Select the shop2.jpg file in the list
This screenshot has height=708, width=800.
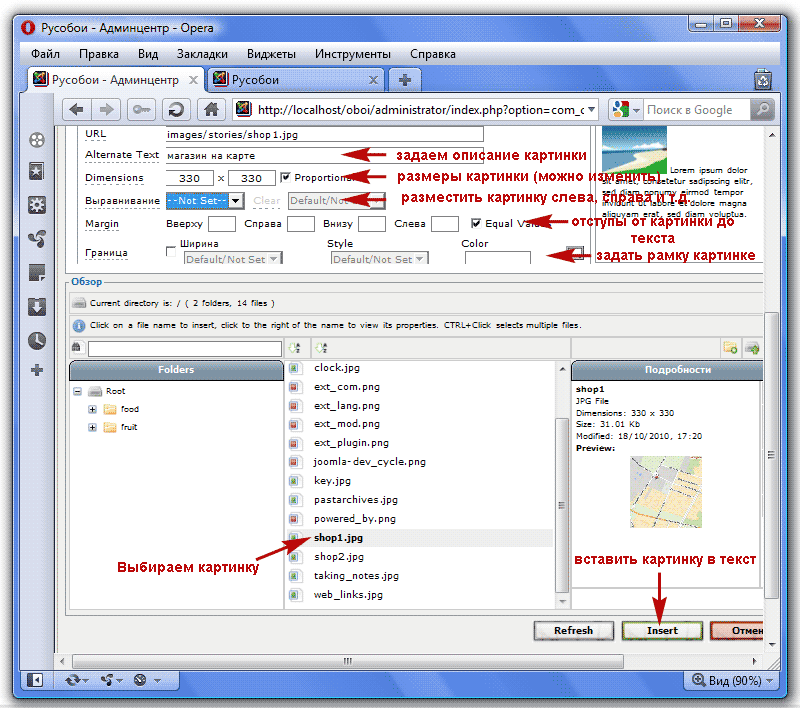pos(339,557)
